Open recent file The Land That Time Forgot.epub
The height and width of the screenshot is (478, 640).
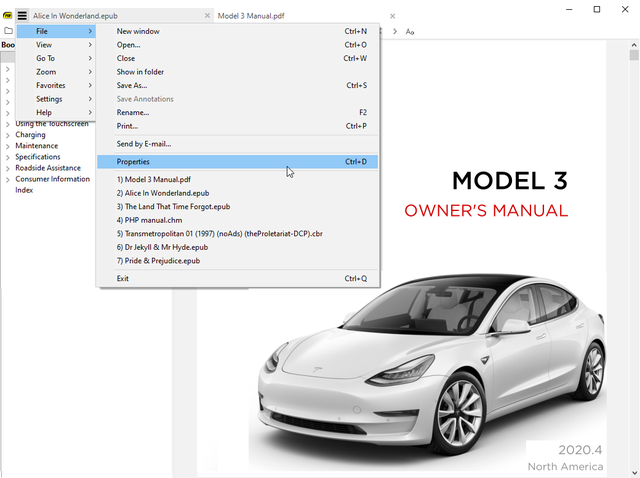tap(238, 206)
